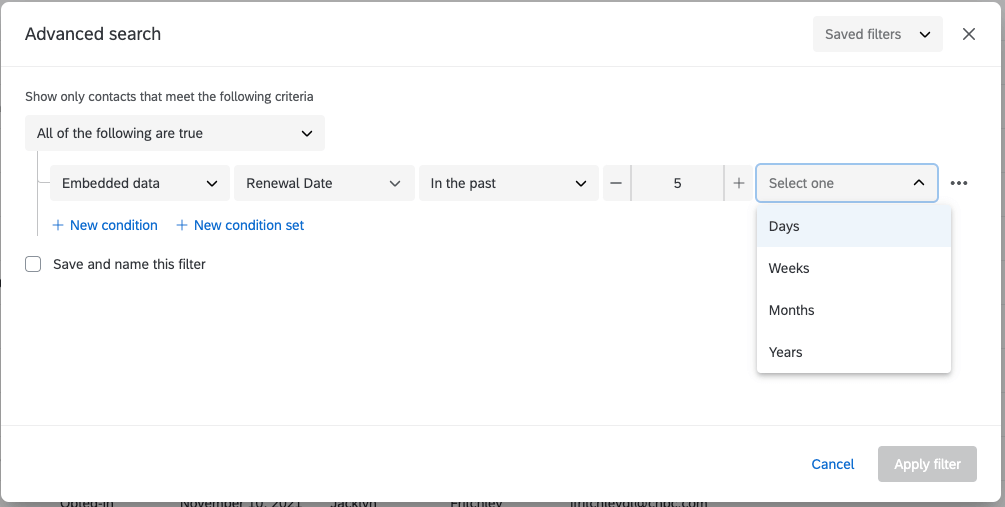This screenshot has width=1005, height=507.
Task: Click the number input showing 5
Action: (677, 183)
